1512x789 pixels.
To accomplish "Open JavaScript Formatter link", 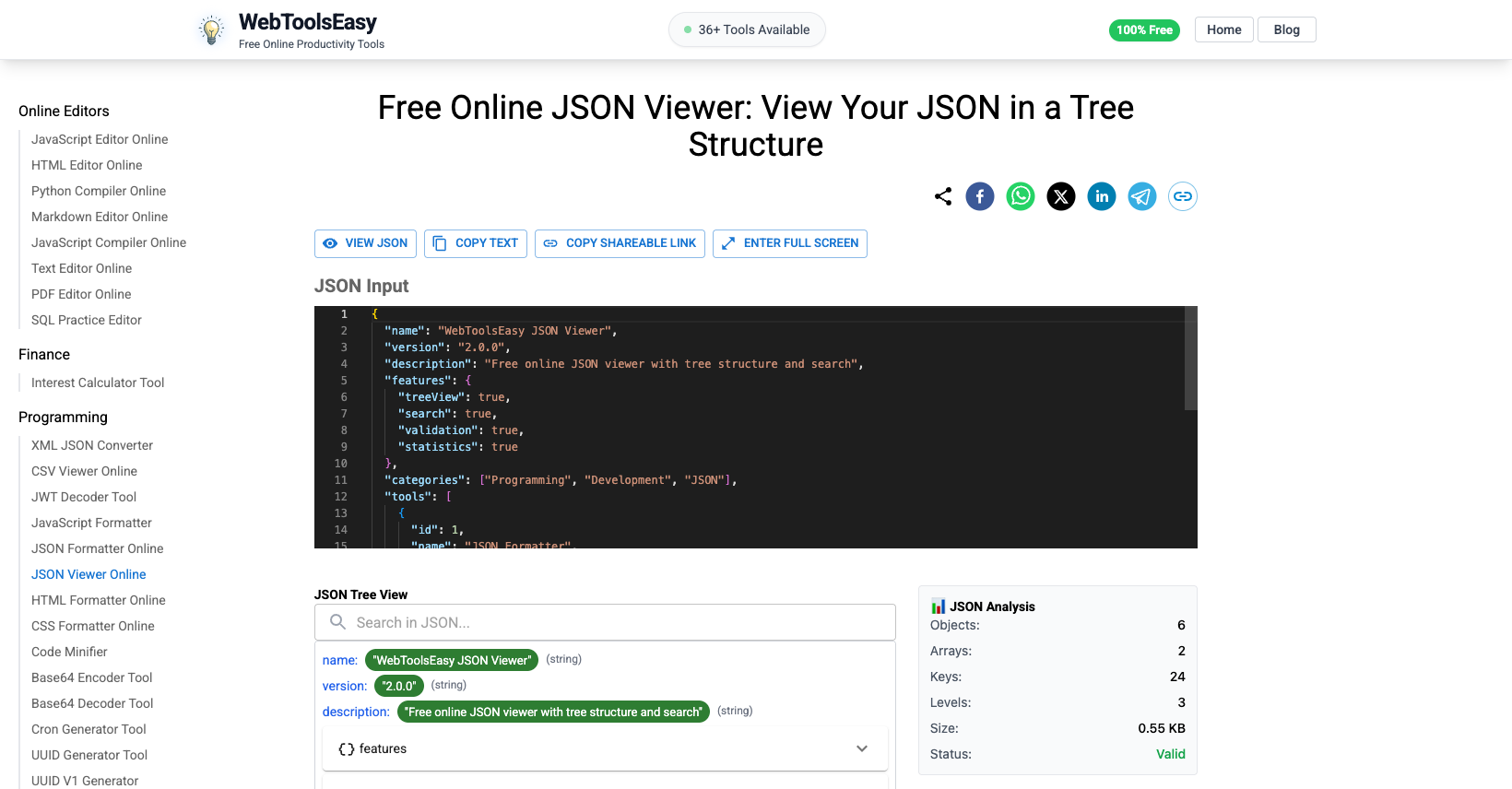I will tap(91, 523).
